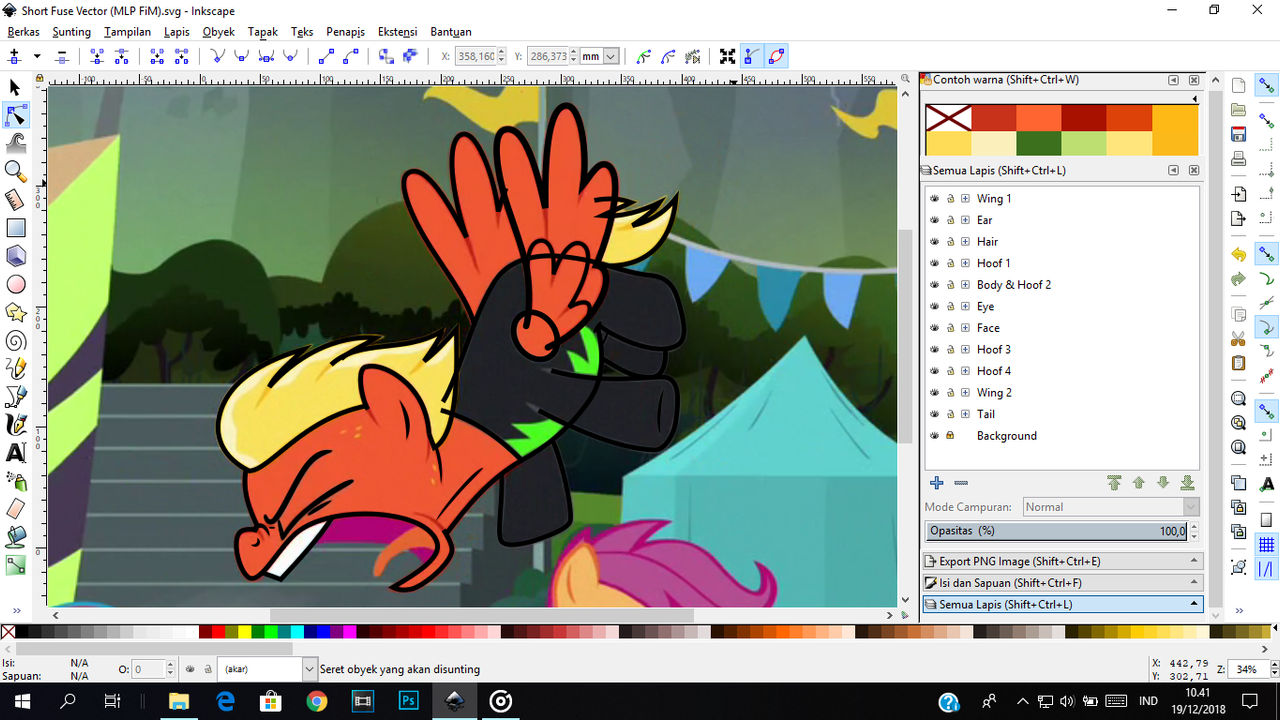Viewport: 1280px width, 720px height.
Task: Toggle grid display in snap toolbar
Action: pyautogui.click(x=1267, y=545)
